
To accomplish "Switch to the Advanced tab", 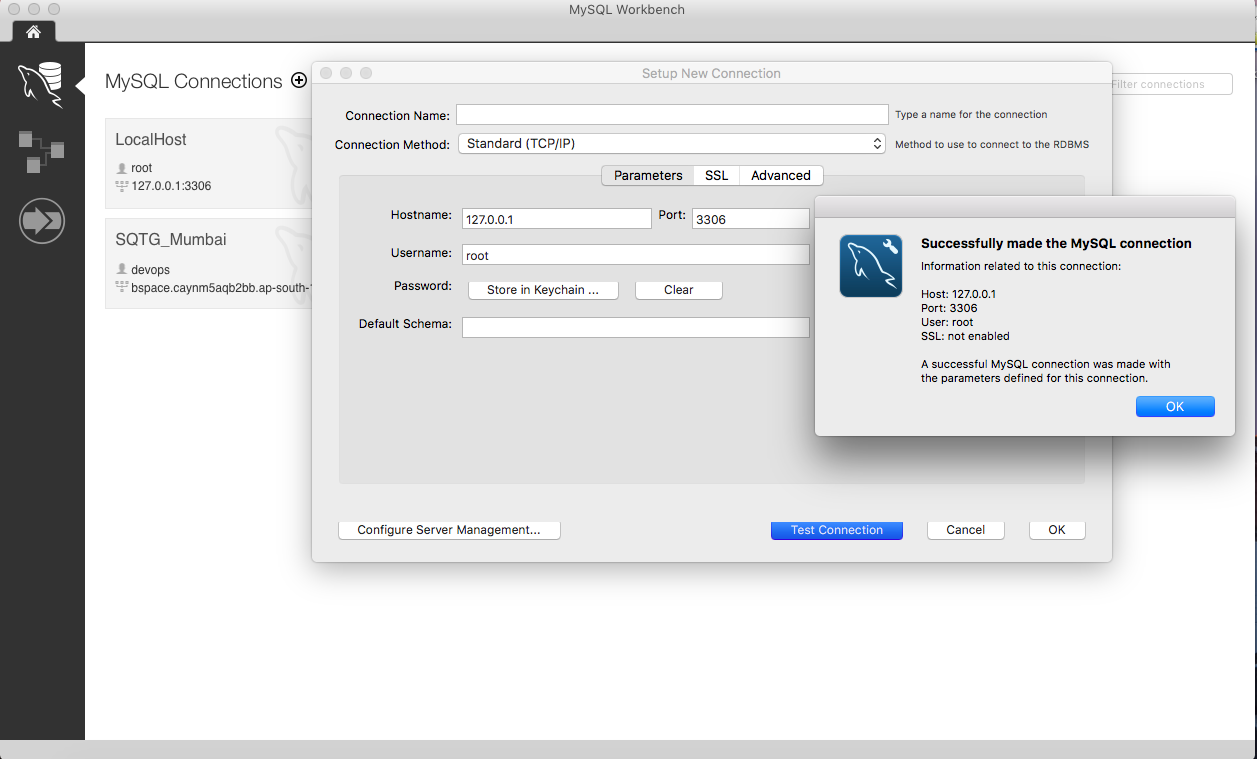I will point(781,175).
